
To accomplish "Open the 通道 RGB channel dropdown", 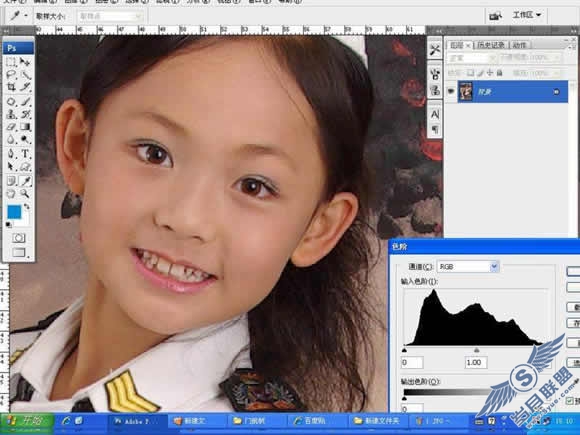I will click(468, 266).
